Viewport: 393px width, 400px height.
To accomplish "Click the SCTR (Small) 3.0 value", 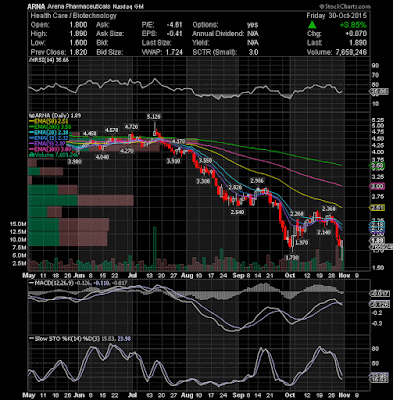I will pos(253,52).
